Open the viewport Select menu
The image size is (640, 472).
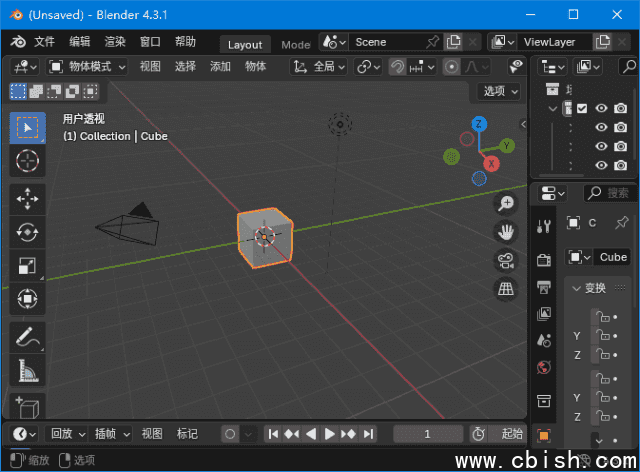(185, 67)
